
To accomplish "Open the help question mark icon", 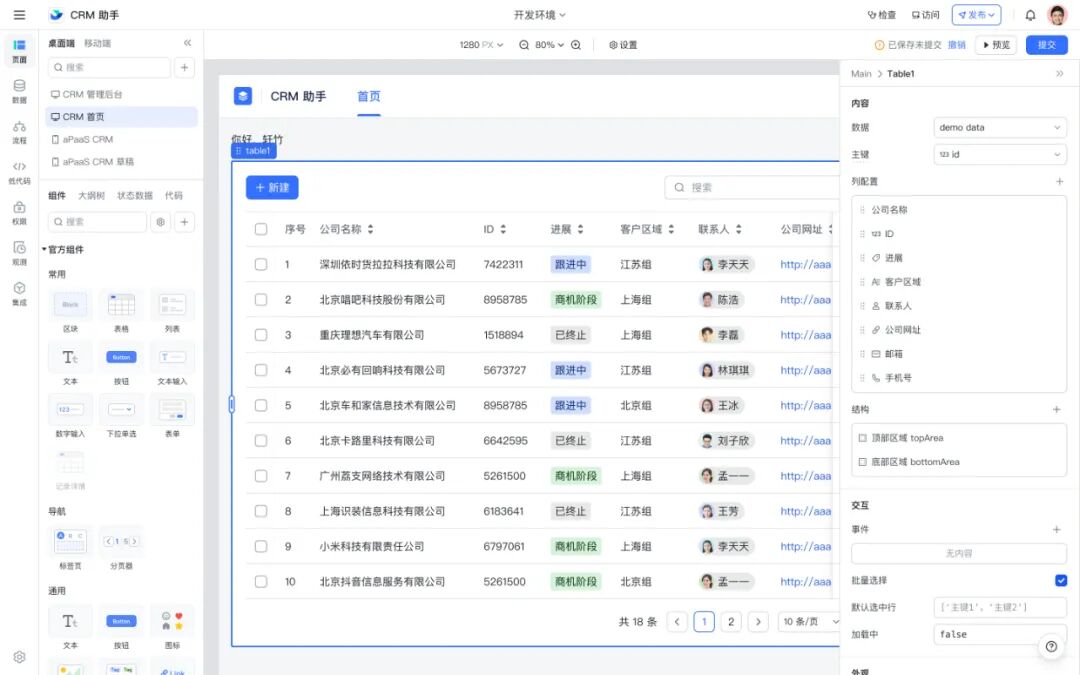I will [1051, 646].
